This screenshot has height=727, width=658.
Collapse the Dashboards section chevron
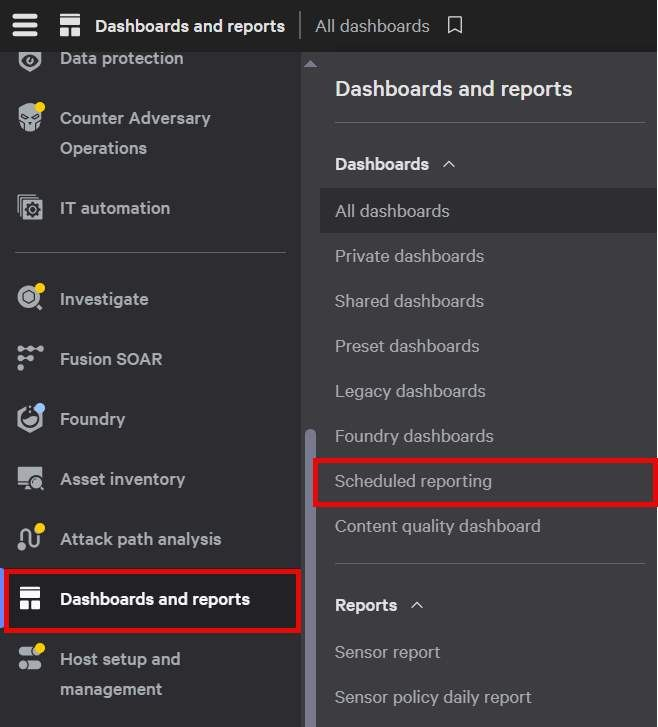click(449, 164)
